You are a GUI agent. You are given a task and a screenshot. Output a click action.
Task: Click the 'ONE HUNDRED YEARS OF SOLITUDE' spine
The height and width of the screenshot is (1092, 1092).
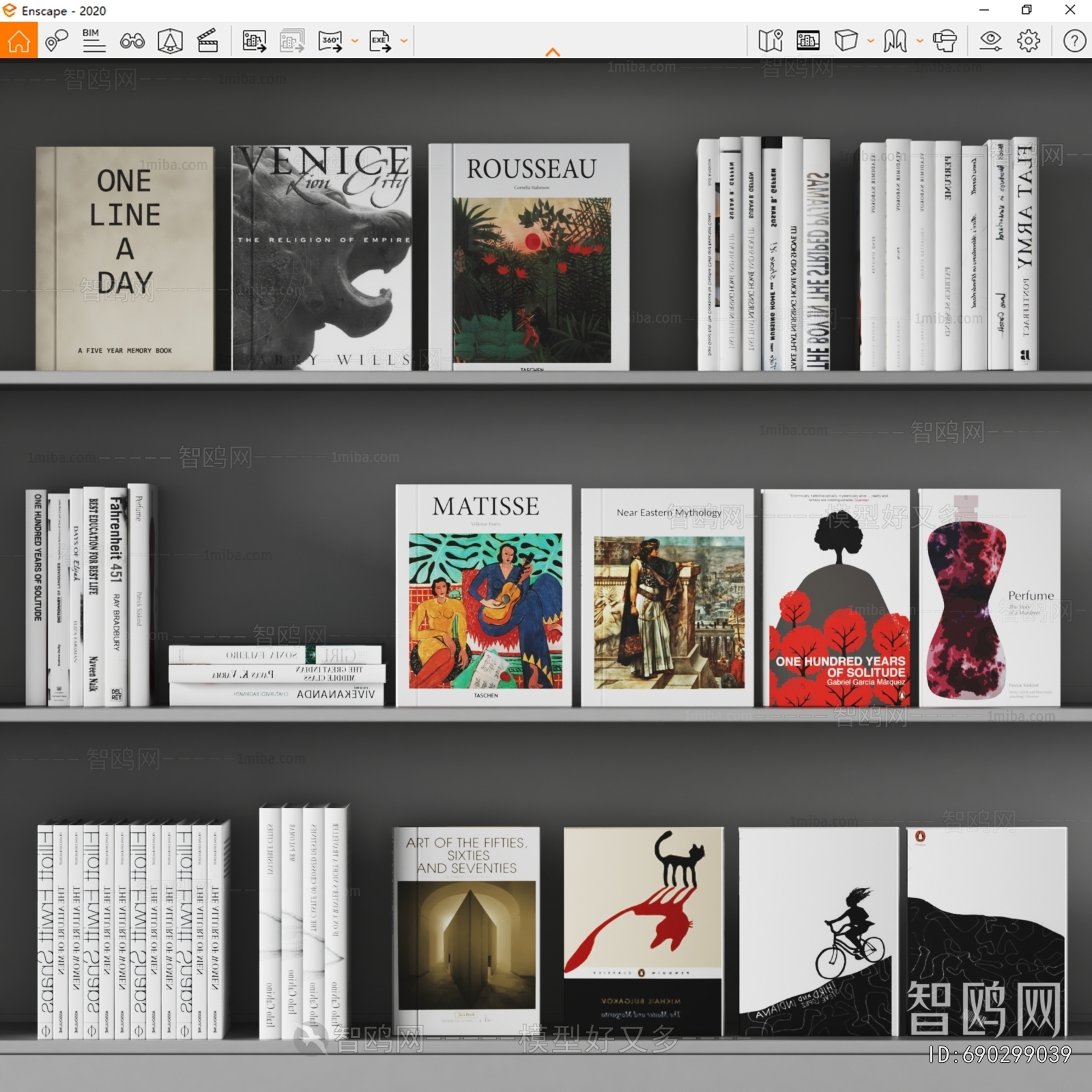[x=37, y=598]
